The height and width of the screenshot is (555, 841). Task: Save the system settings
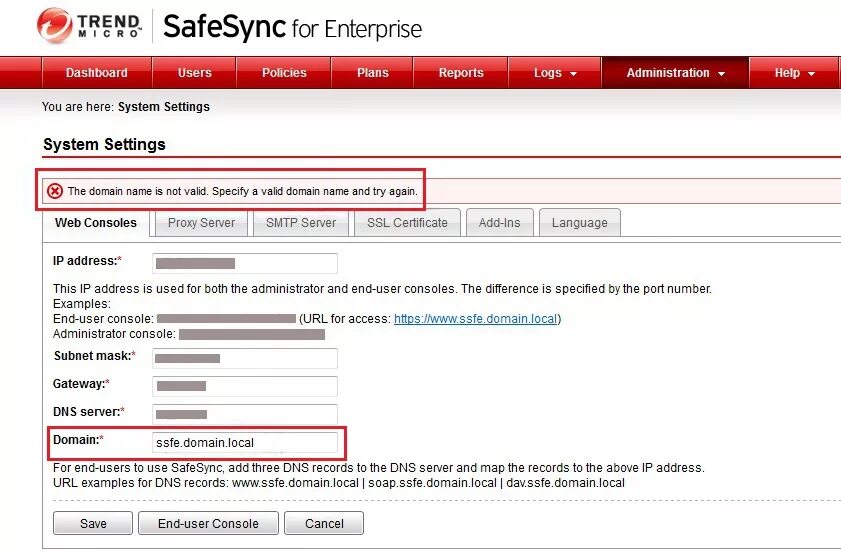pos(93,523)
